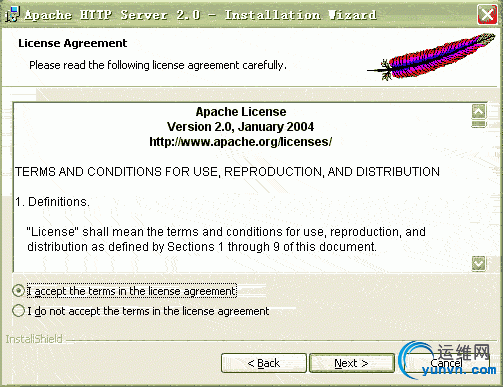Click the 'Please read the following license' text
Screen dimensions: 503x387
coord(158,65)
